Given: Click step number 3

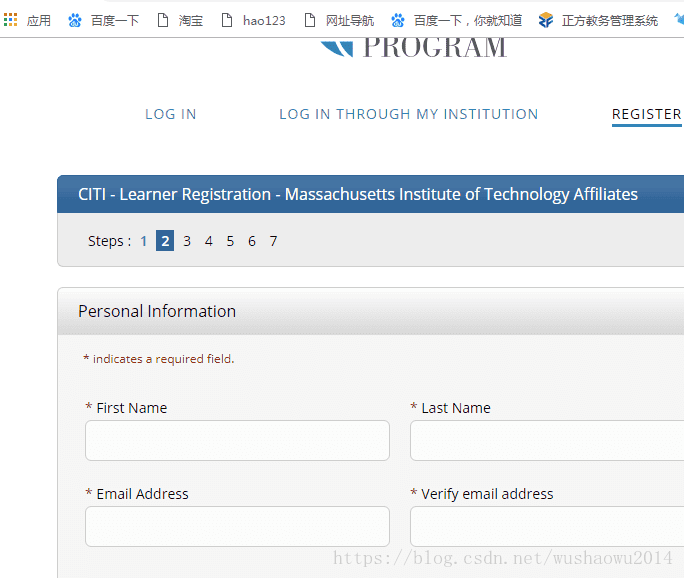Looking at the screenshot, I should pos(187,241).
